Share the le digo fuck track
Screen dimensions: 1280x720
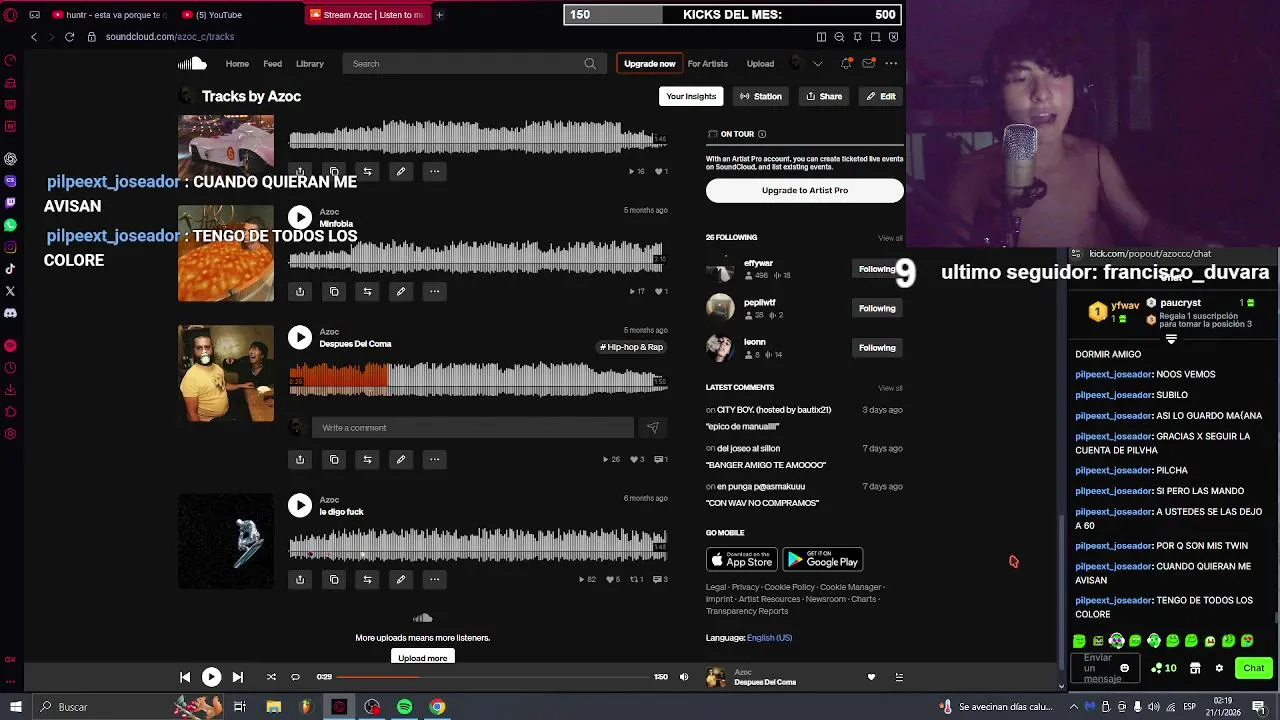(x=300, y=579)
